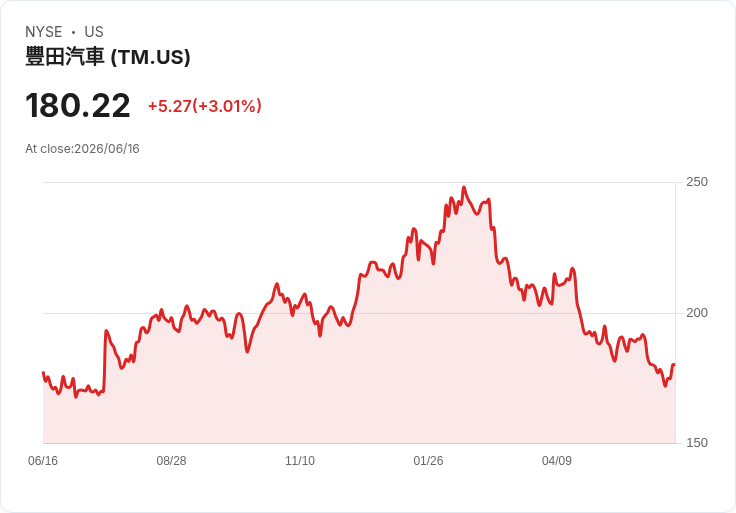
Task: Click the highest peak of the price line
Action: point(464,187)
